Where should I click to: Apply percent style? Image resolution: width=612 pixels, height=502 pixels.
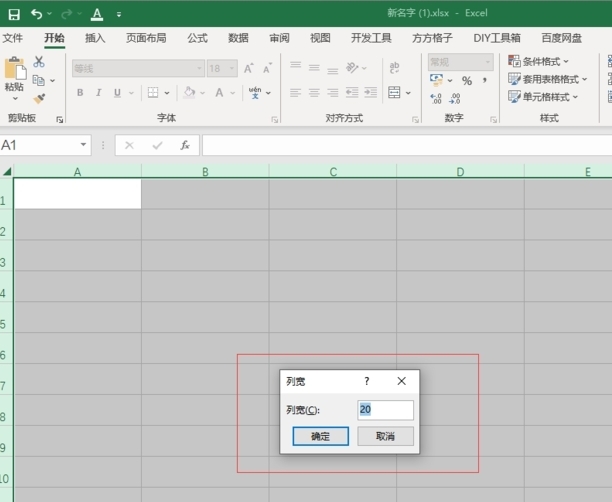pos(467,81)
